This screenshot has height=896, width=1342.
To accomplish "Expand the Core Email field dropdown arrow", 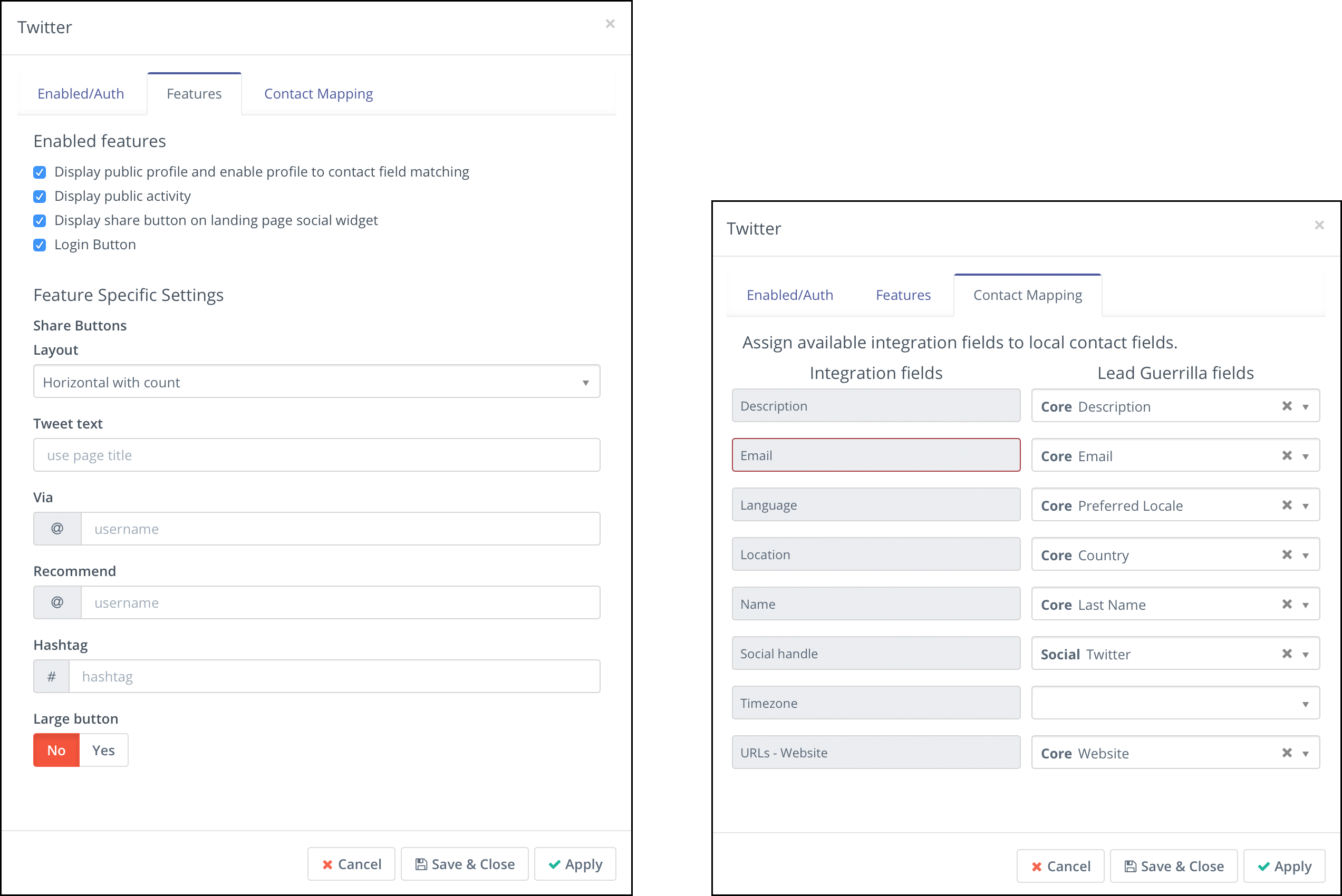I will (1306, 456).
